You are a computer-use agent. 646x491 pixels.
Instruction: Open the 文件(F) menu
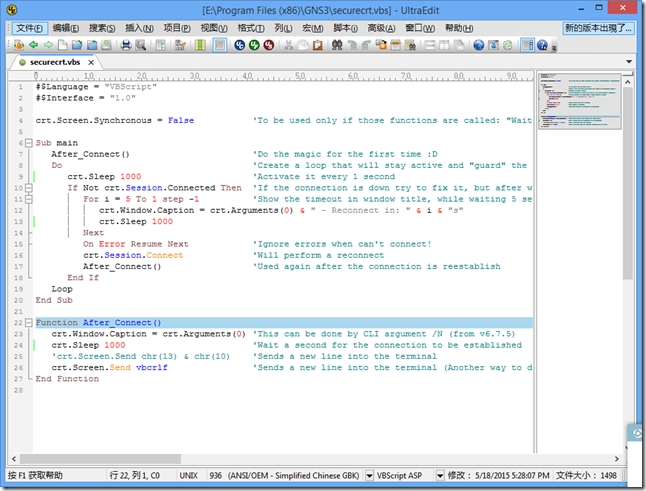[x=30, y=28]
